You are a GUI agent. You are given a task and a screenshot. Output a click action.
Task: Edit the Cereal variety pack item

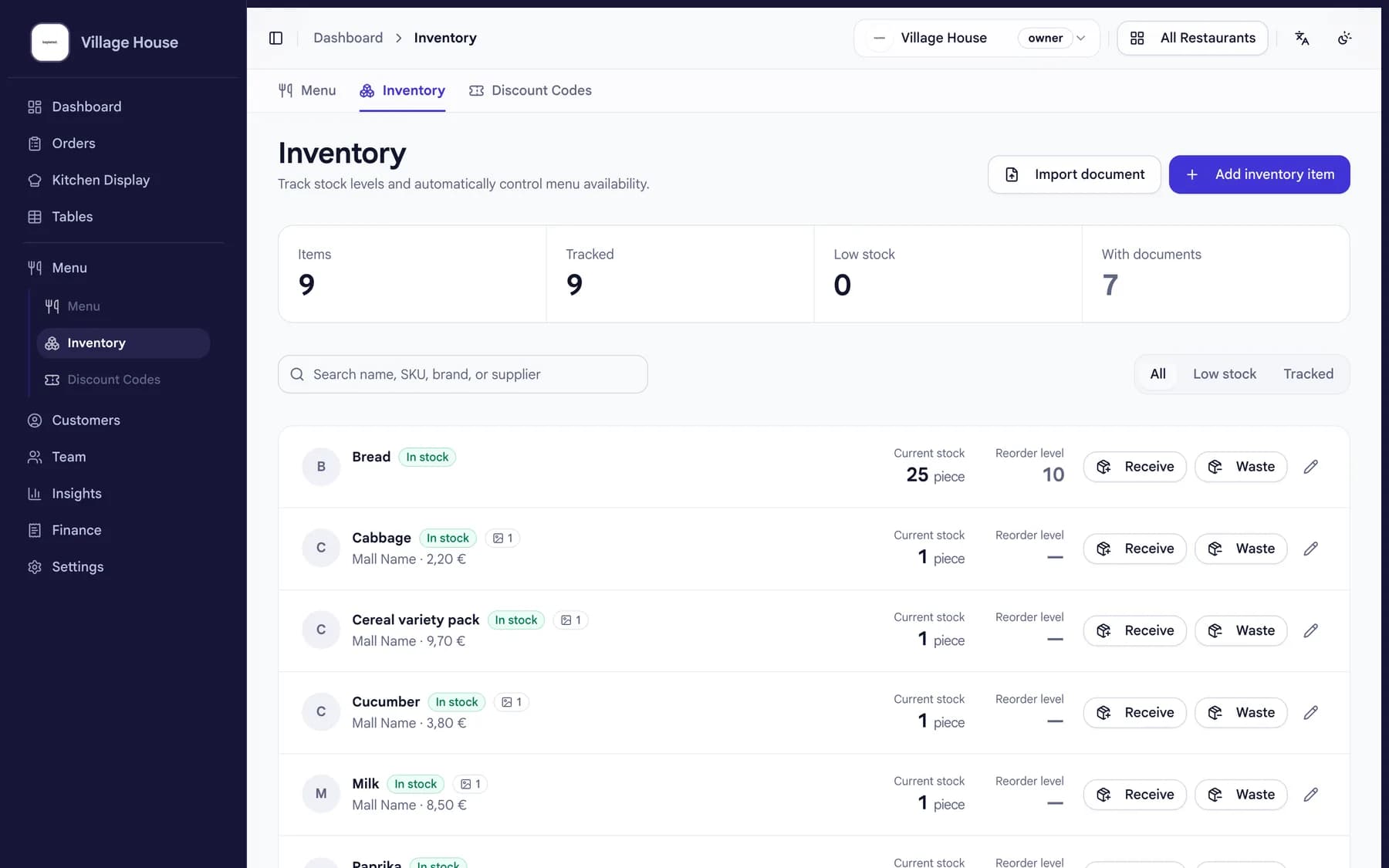1310,630
